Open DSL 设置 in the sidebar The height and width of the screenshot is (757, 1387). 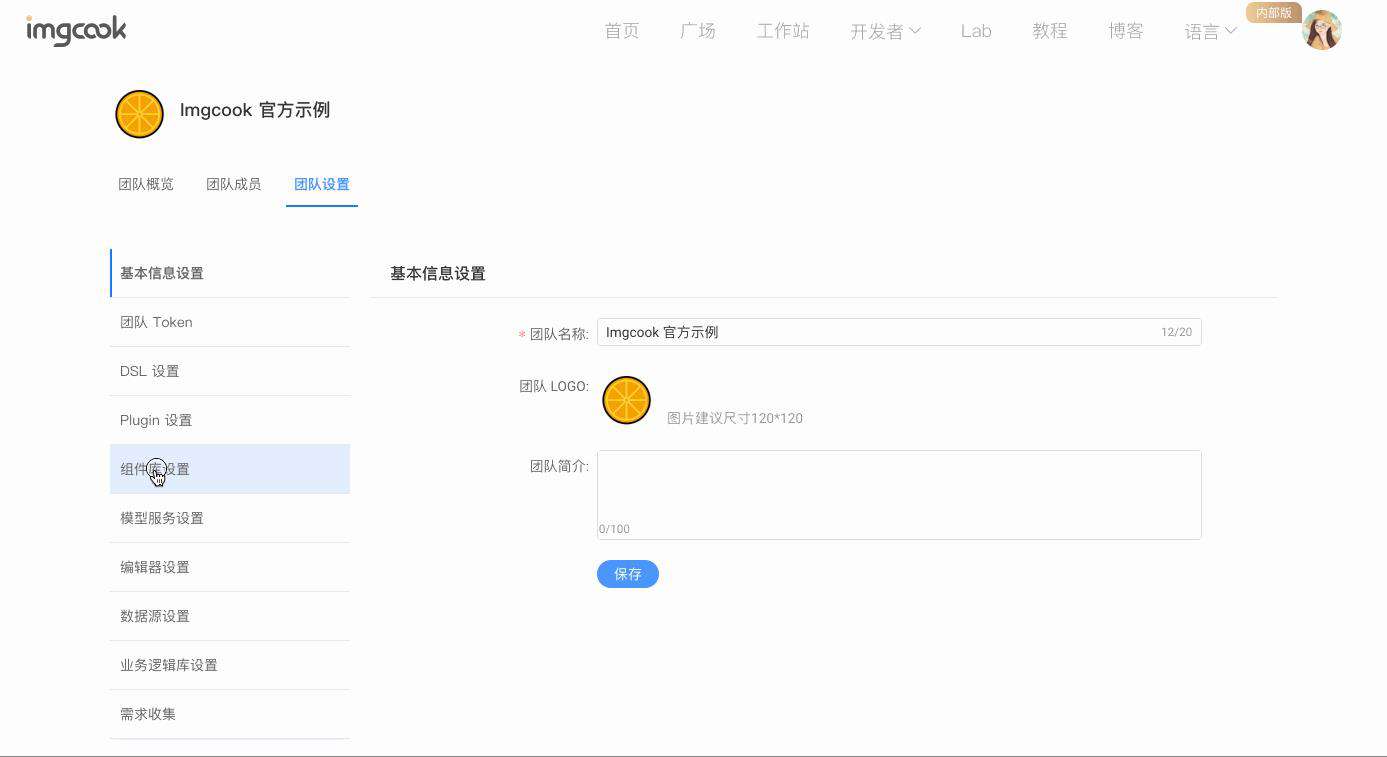[230, 371]
